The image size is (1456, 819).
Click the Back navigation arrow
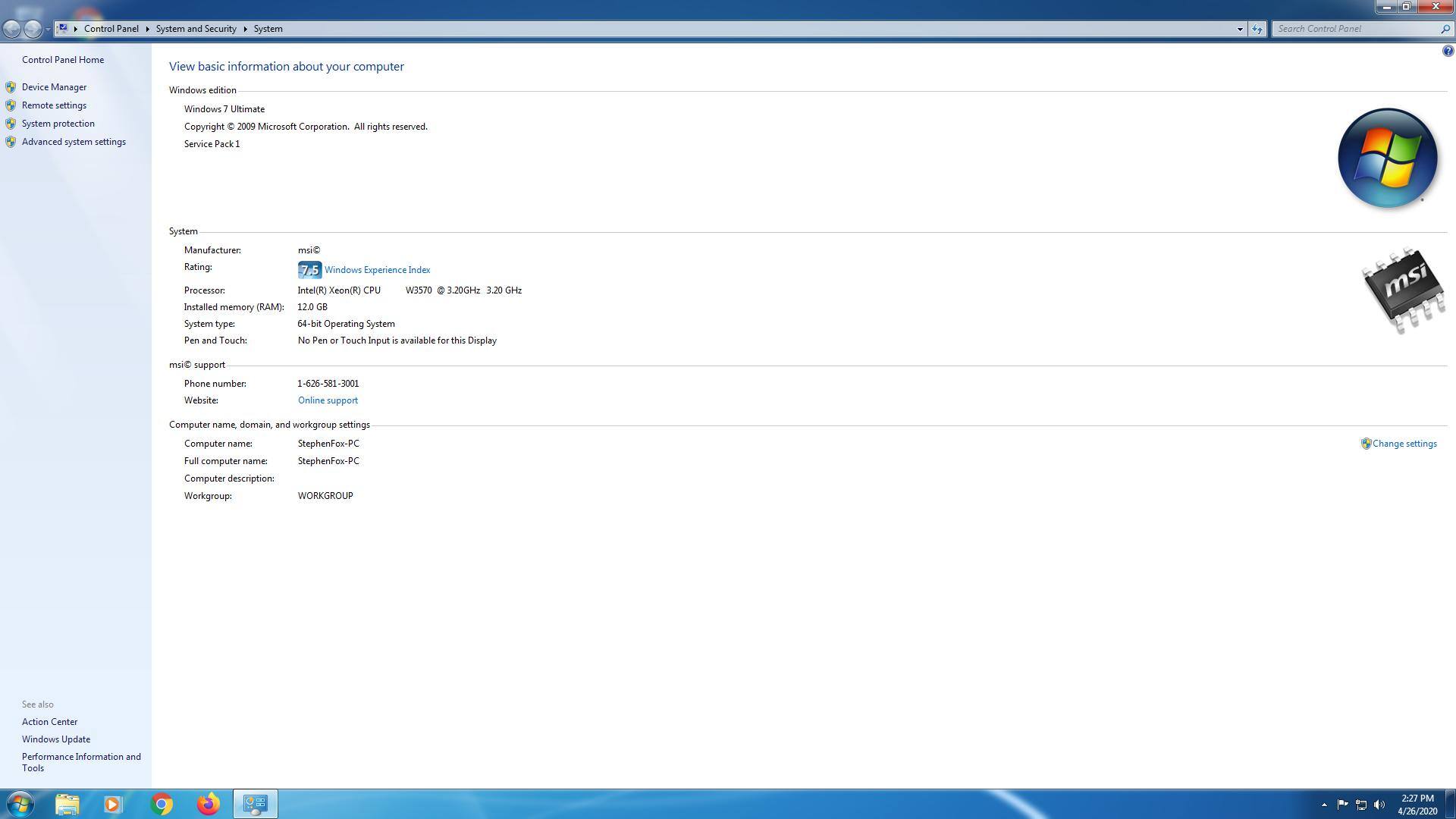(x=12, y=29)
